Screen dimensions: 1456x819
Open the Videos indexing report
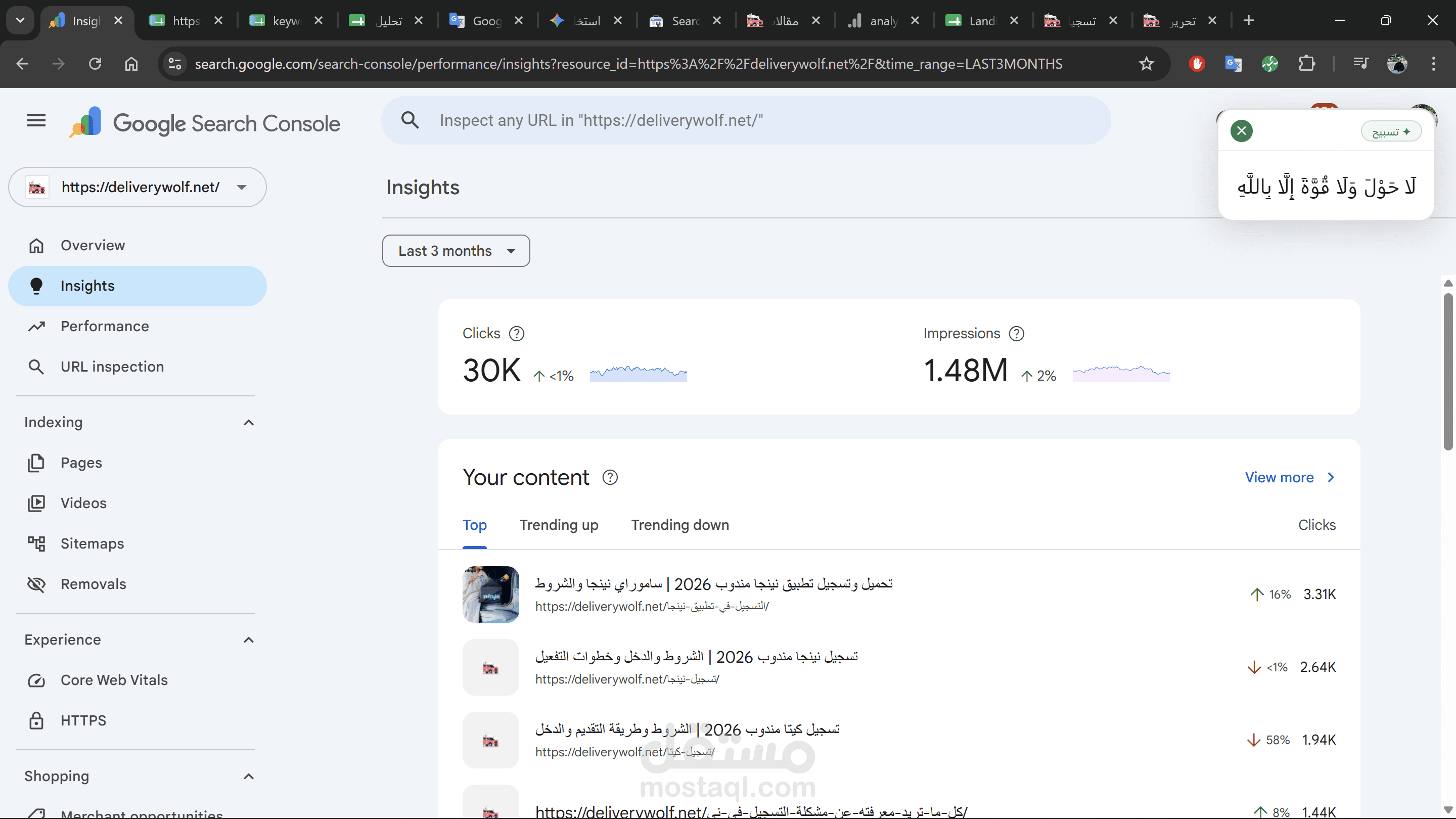pyautogui.click(x=138, y=503)
